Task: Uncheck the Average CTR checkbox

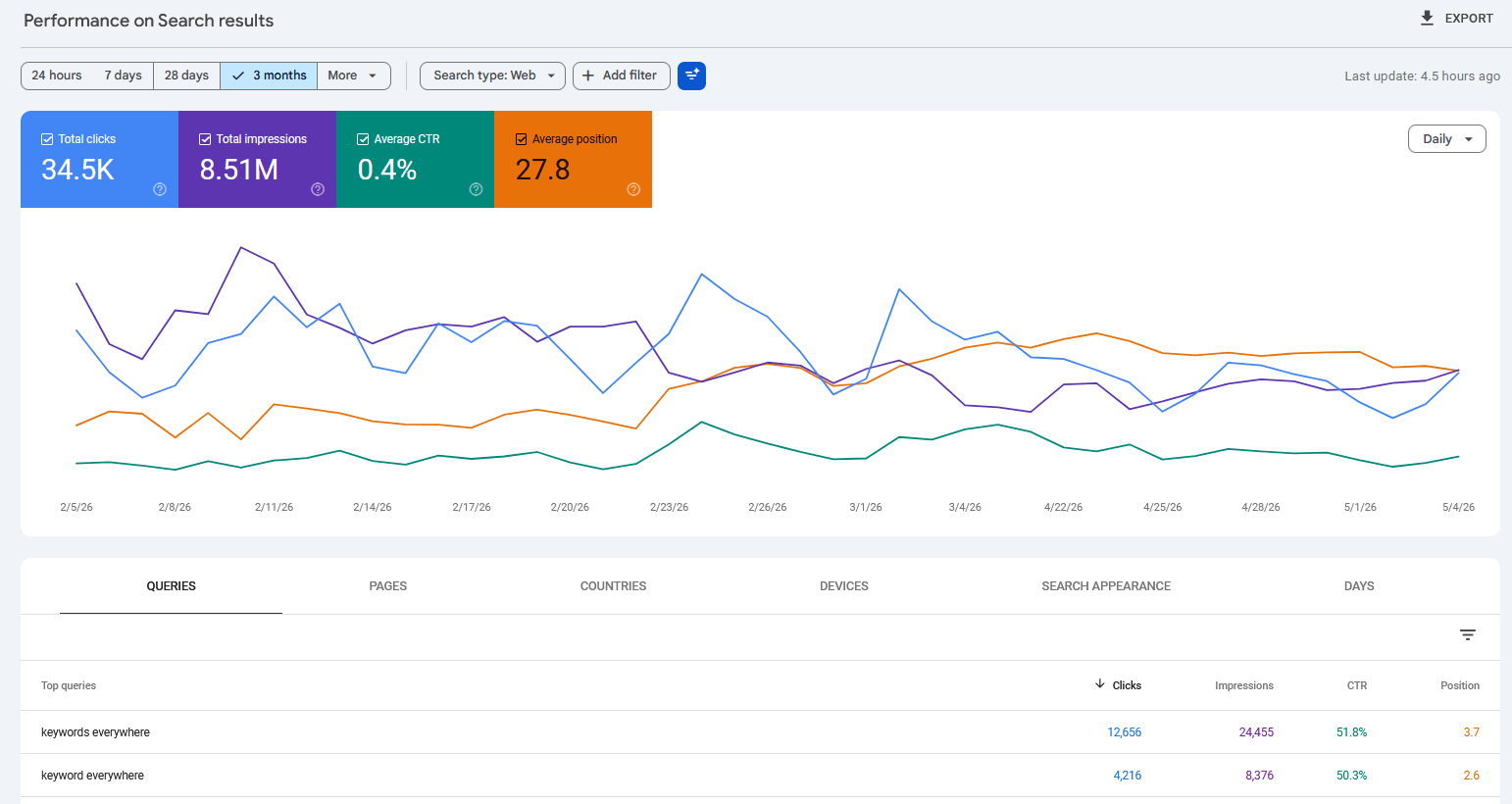Action: pos(363,139)
